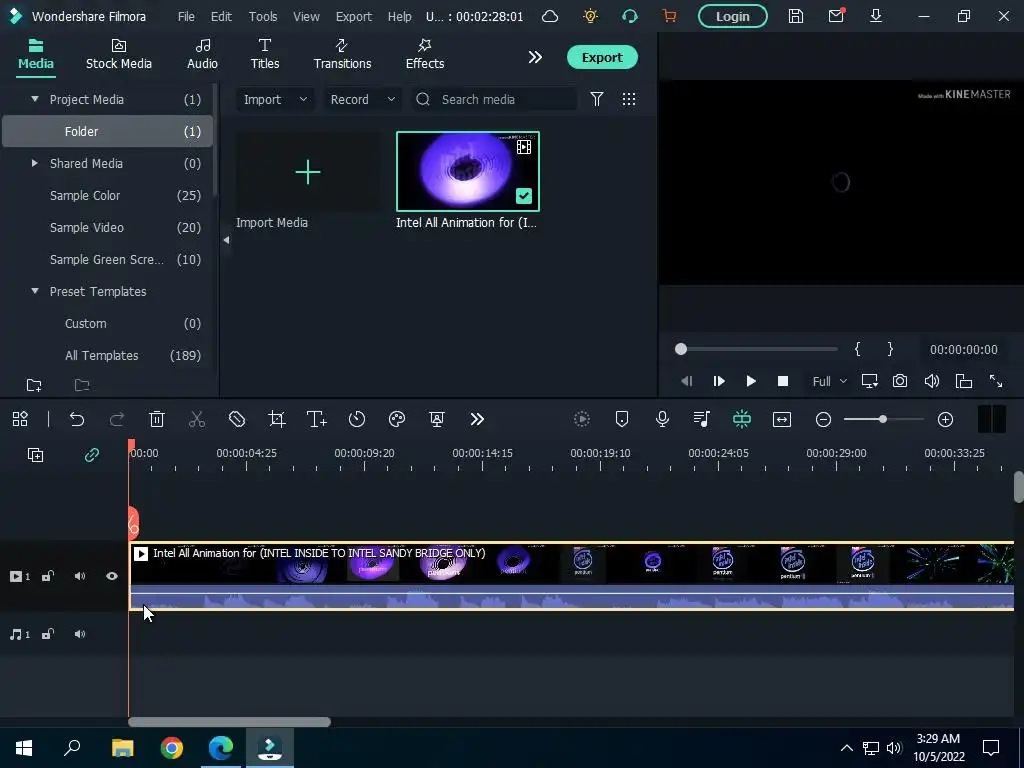Viewport: 1024px width, 768px height.
Task: Zoom in timeline with plus icon
Action: (x=945, y=419)
